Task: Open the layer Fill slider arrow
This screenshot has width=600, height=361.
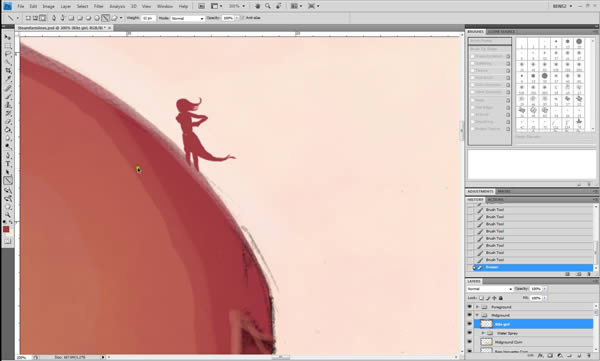Action: [545, 298]
